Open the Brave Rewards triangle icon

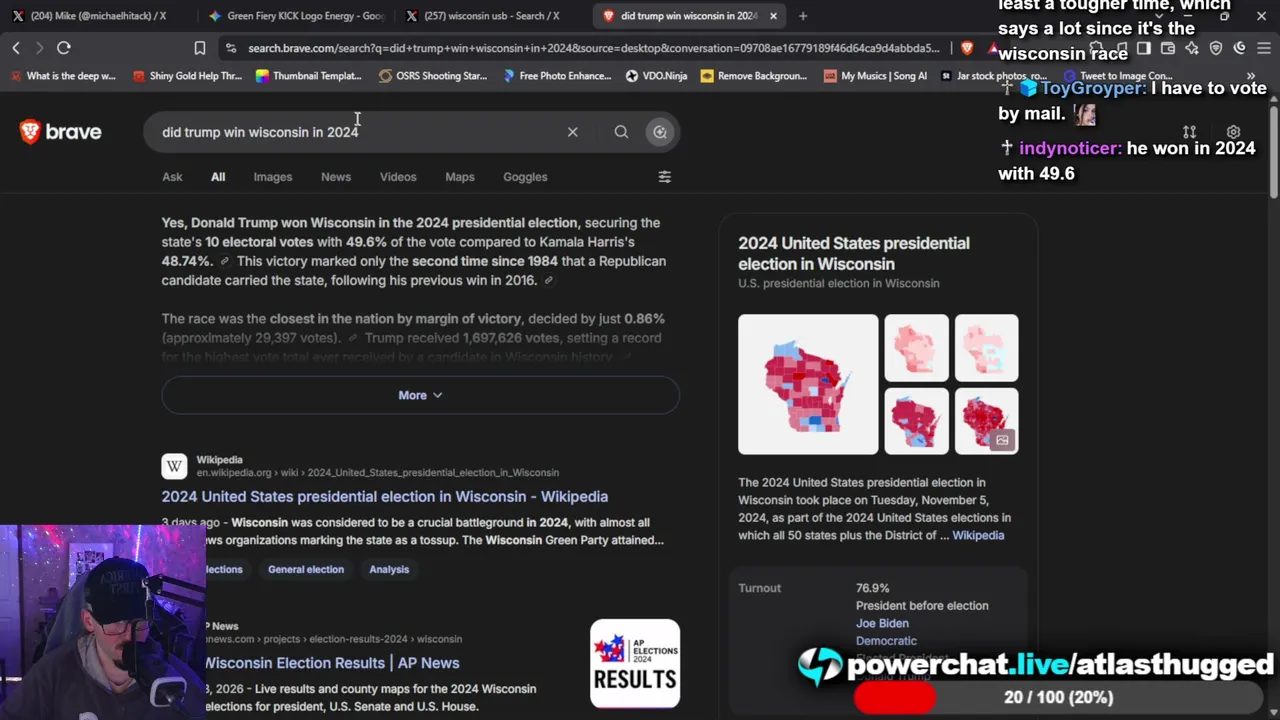point(993,48)
